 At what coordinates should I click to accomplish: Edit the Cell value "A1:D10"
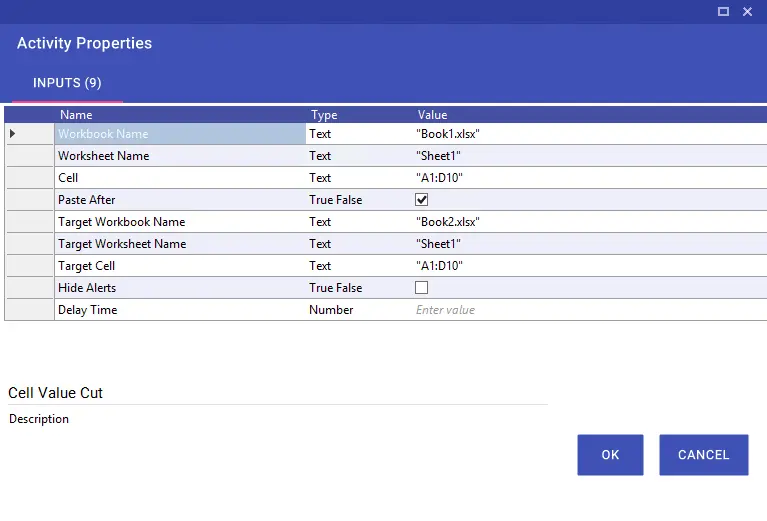pos(590,178)
